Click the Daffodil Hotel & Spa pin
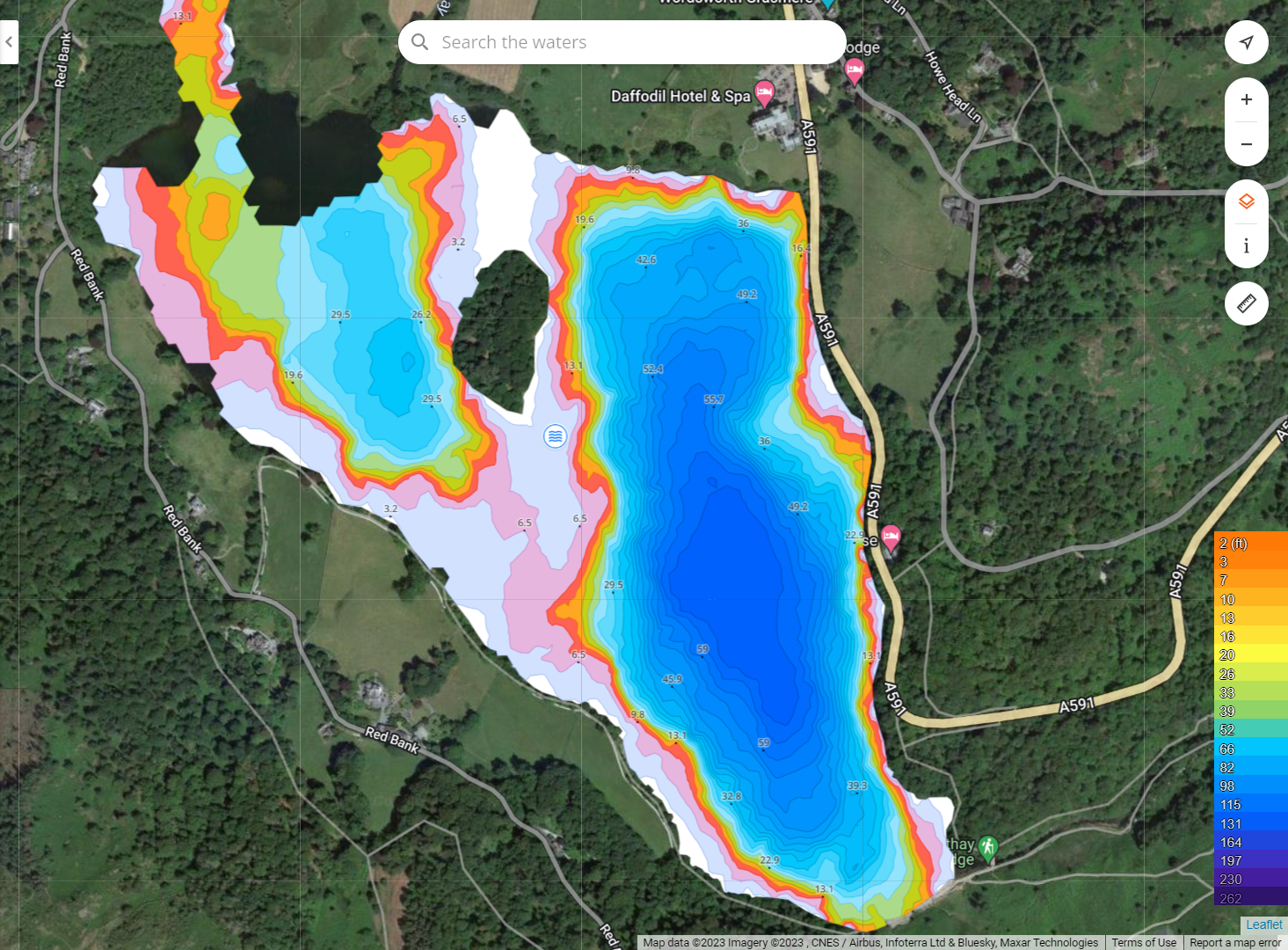Screen dimensions: 1288x950 (765, 93)
